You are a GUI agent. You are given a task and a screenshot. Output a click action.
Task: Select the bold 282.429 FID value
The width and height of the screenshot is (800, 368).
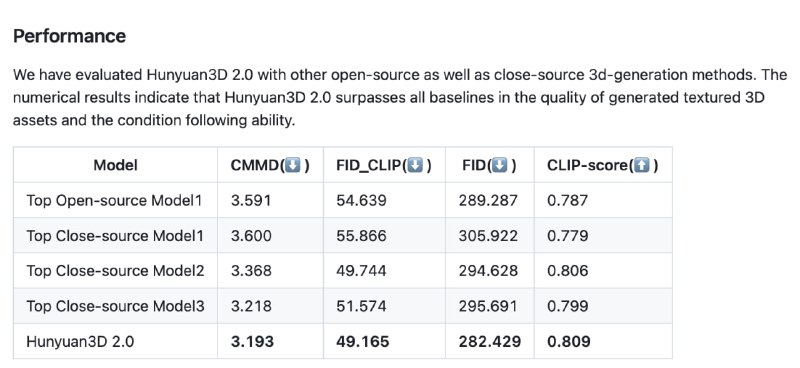click(x=490, y=341)
